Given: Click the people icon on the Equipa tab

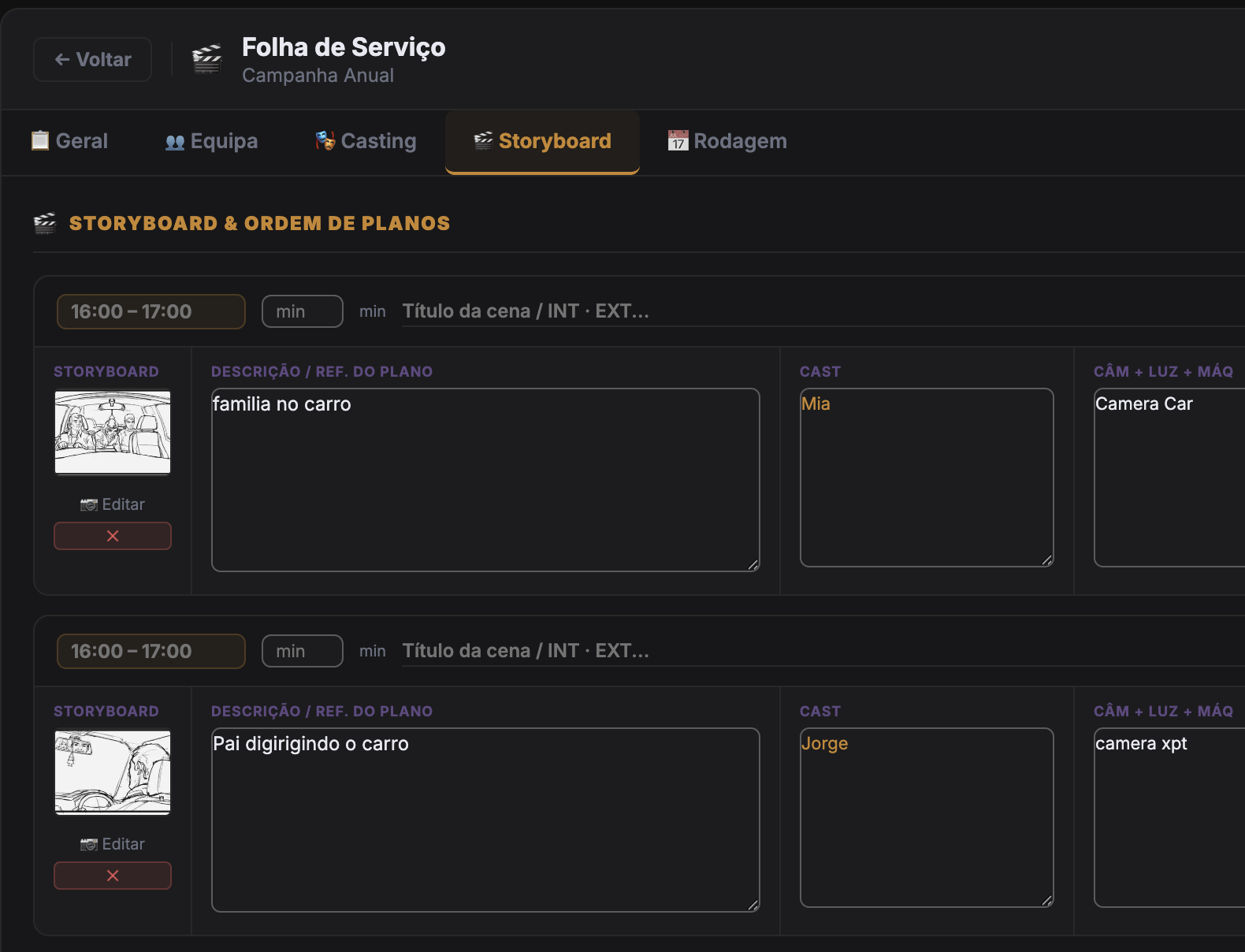Looking at the screenshot, I should coord(175,142).
